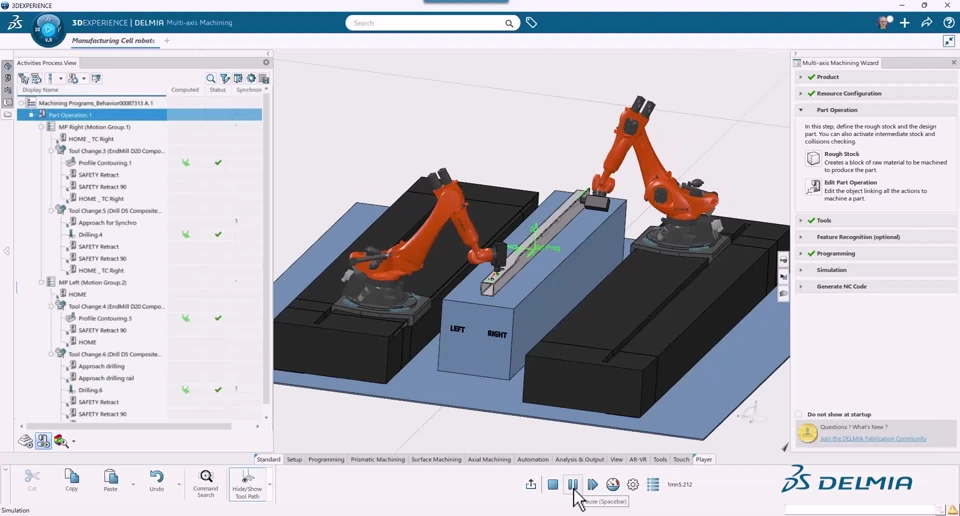
Task: Select MP Left (Motion Group.2) node
Action: 92,282
